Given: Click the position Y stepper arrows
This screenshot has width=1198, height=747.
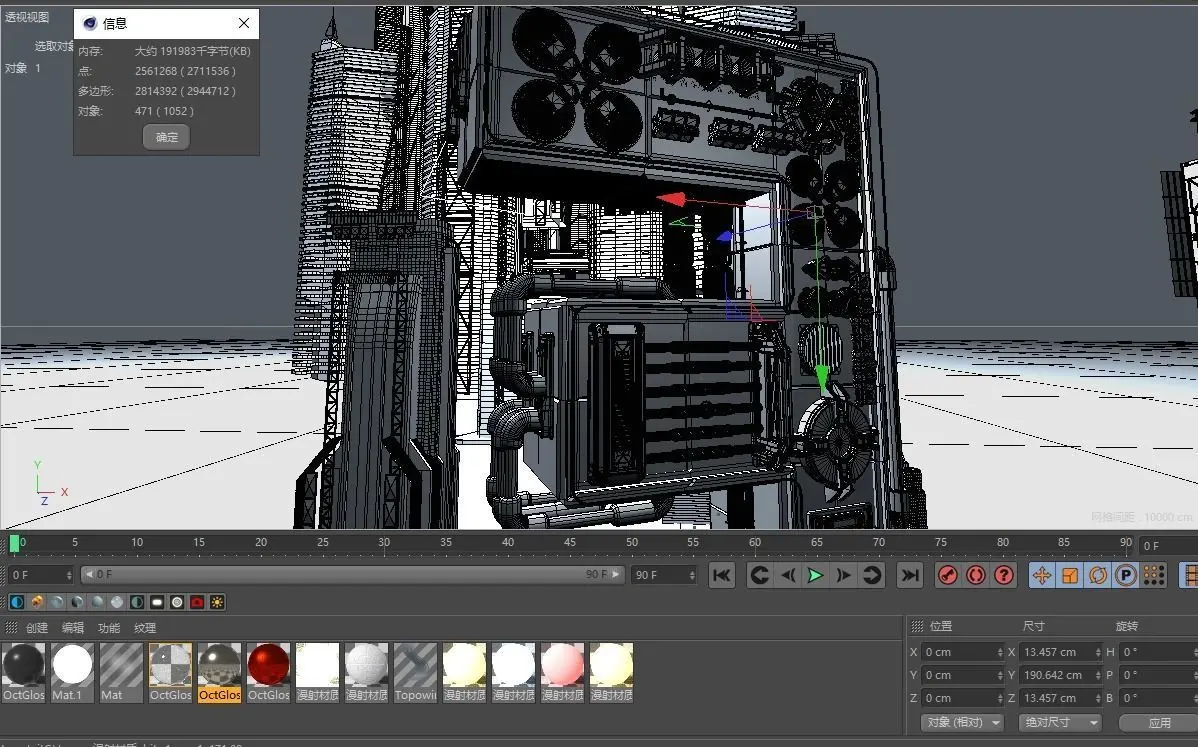Looking at the screenshot, I should tap(1000, 675).
